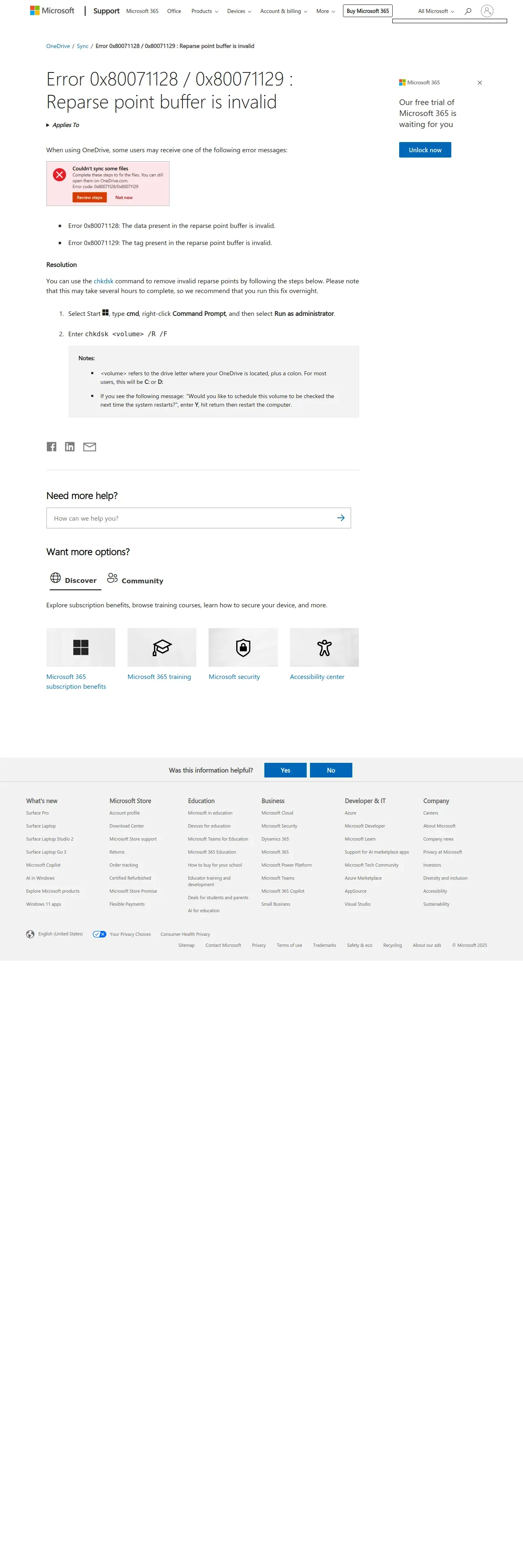523x1568 pixels.
Task: Open Contact Microsoft footer link
Action: pyautogui.click(x=224, y=945)
